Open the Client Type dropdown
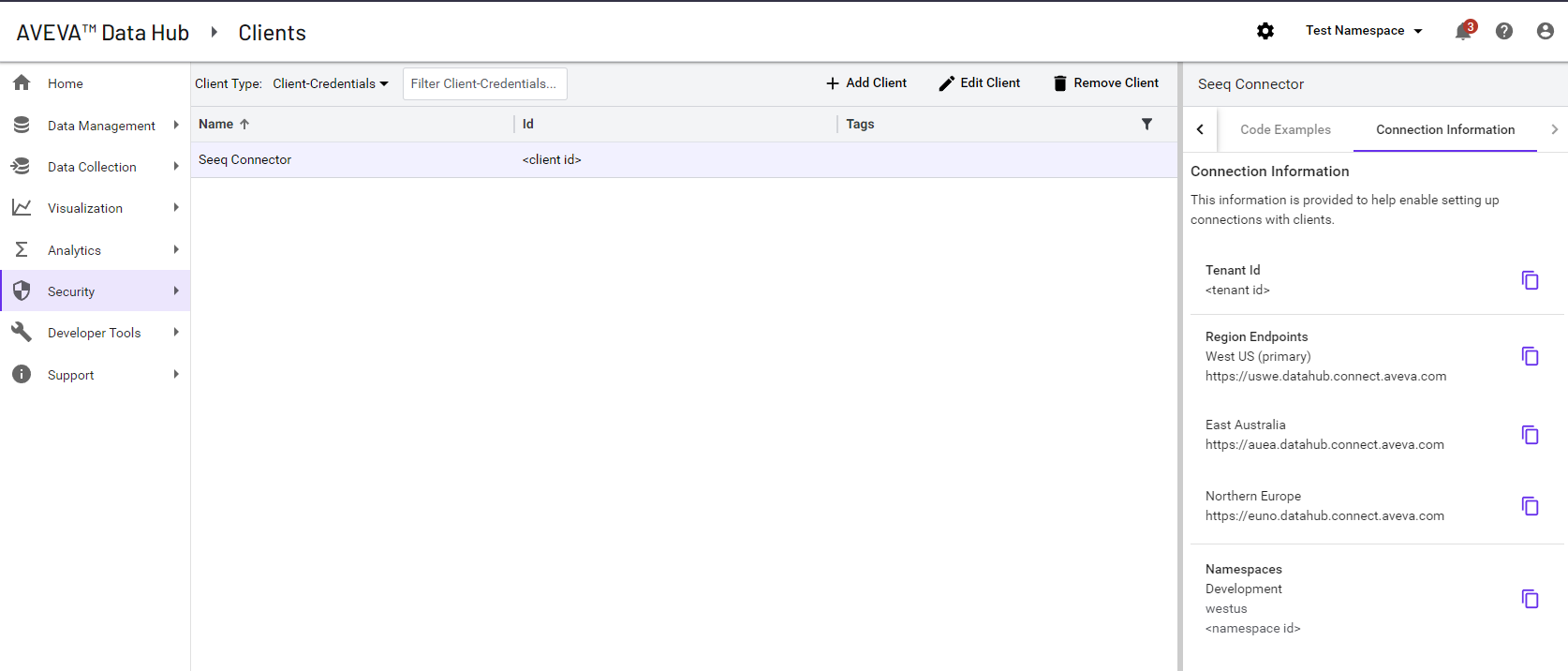 (x=330, y=83)
